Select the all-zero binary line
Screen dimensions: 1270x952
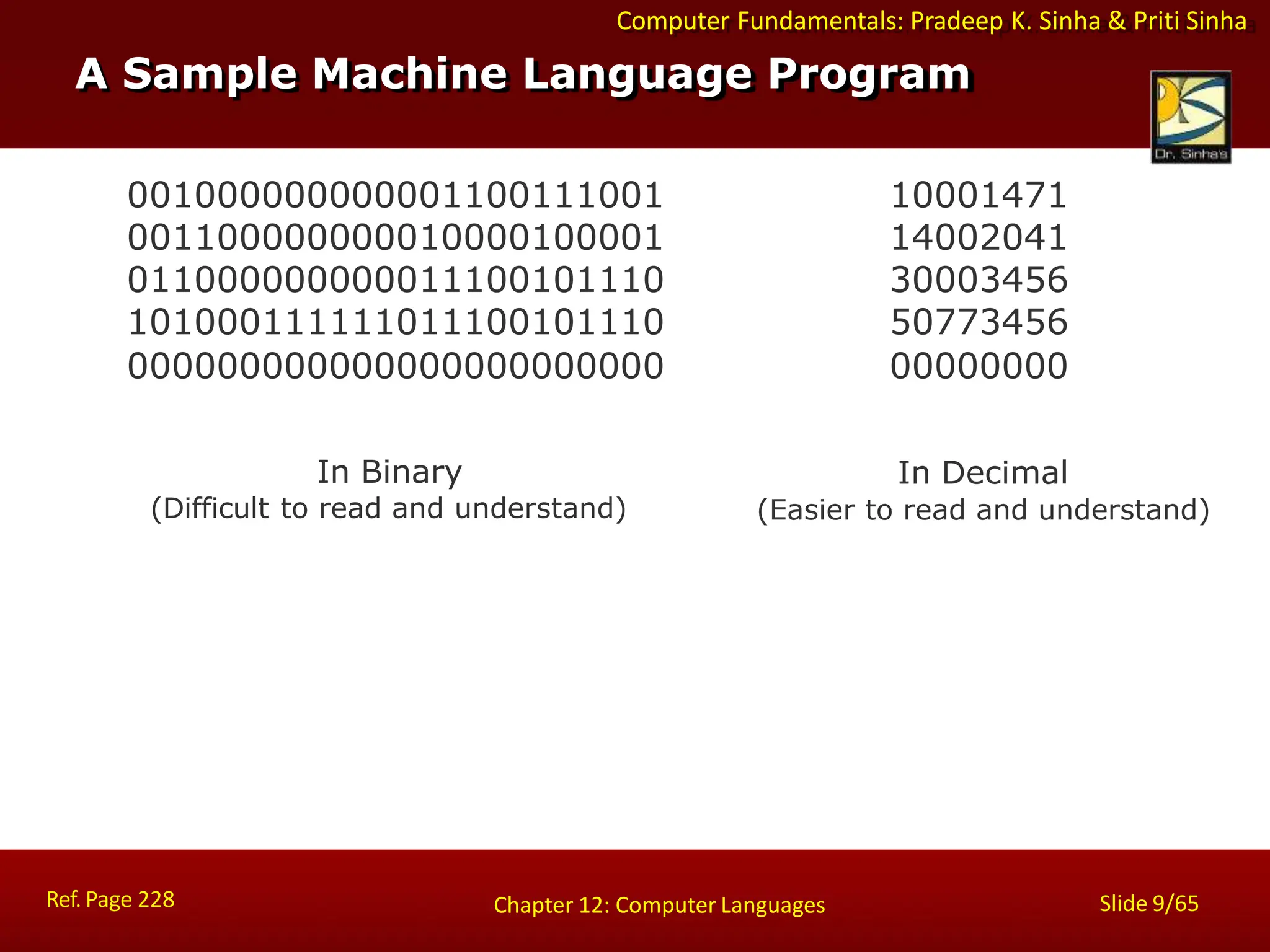(x=396, y=366)
